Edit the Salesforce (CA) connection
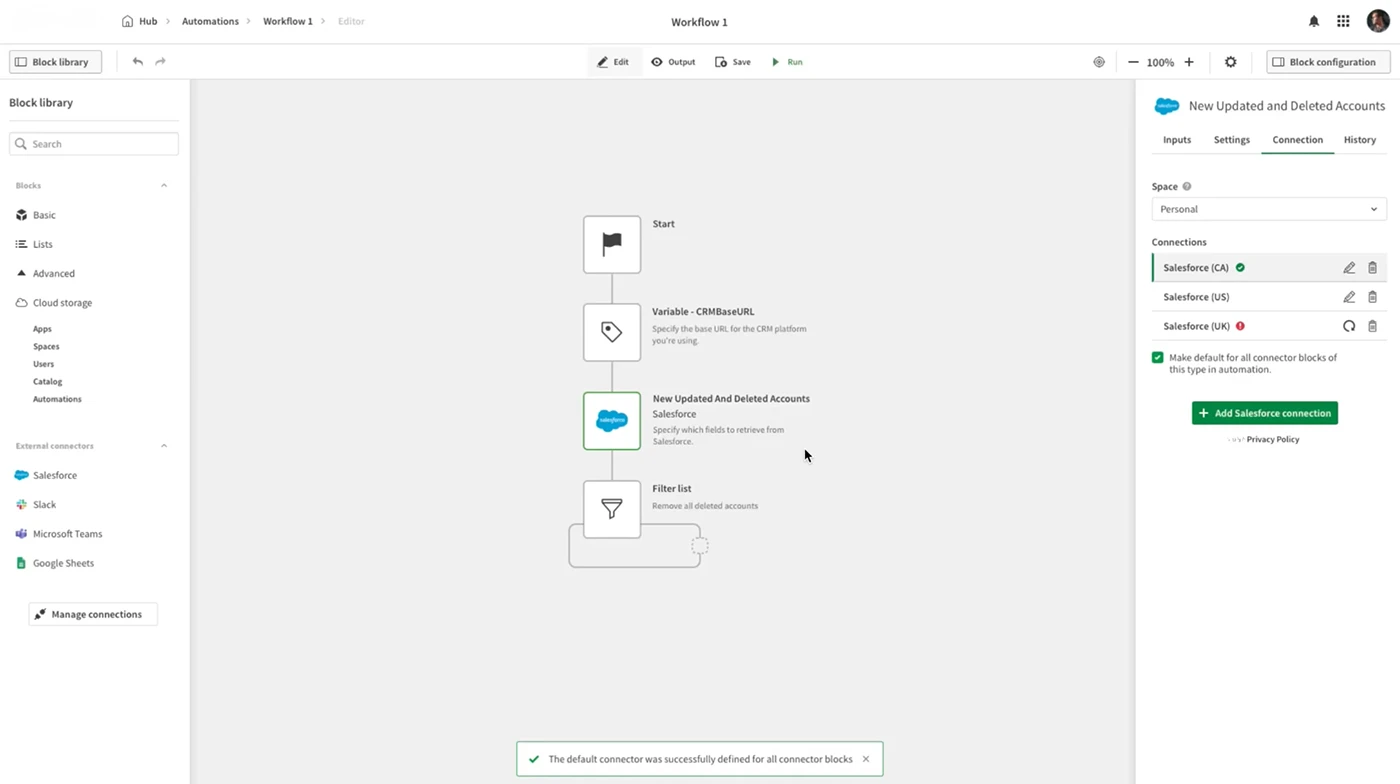Screen dimensions: 1400x784 point(1349,268)
